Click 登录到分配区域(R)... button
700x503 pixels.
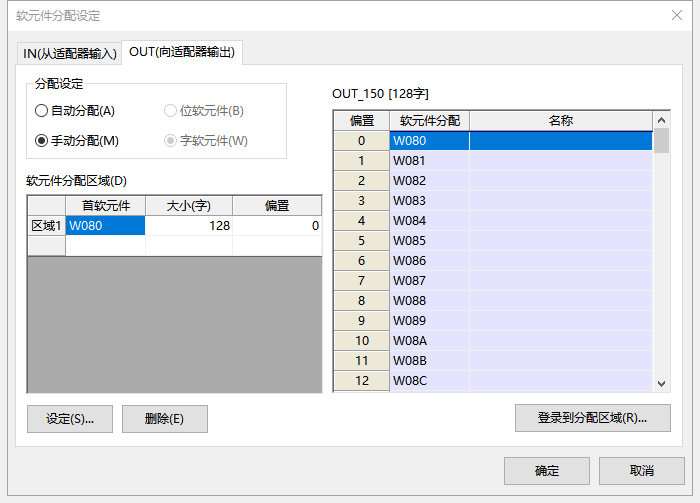[x=592, y=418]
